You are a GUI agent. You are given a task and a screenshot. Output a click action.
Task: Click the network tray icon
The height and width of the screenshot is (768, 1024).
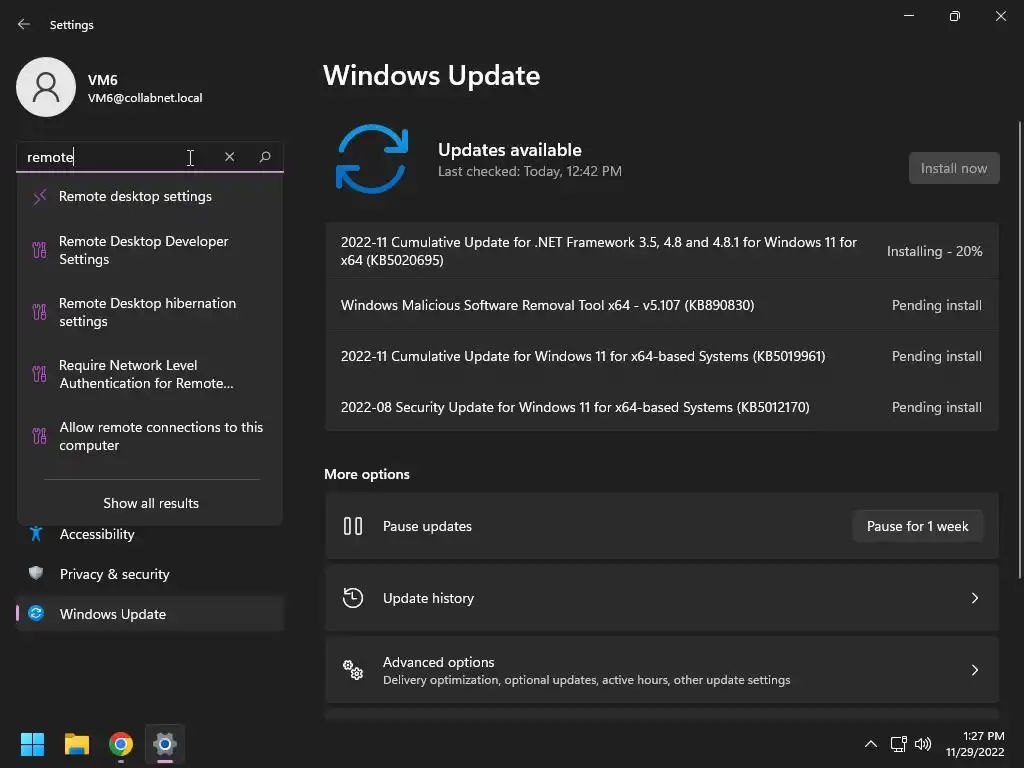click(899, 744)
